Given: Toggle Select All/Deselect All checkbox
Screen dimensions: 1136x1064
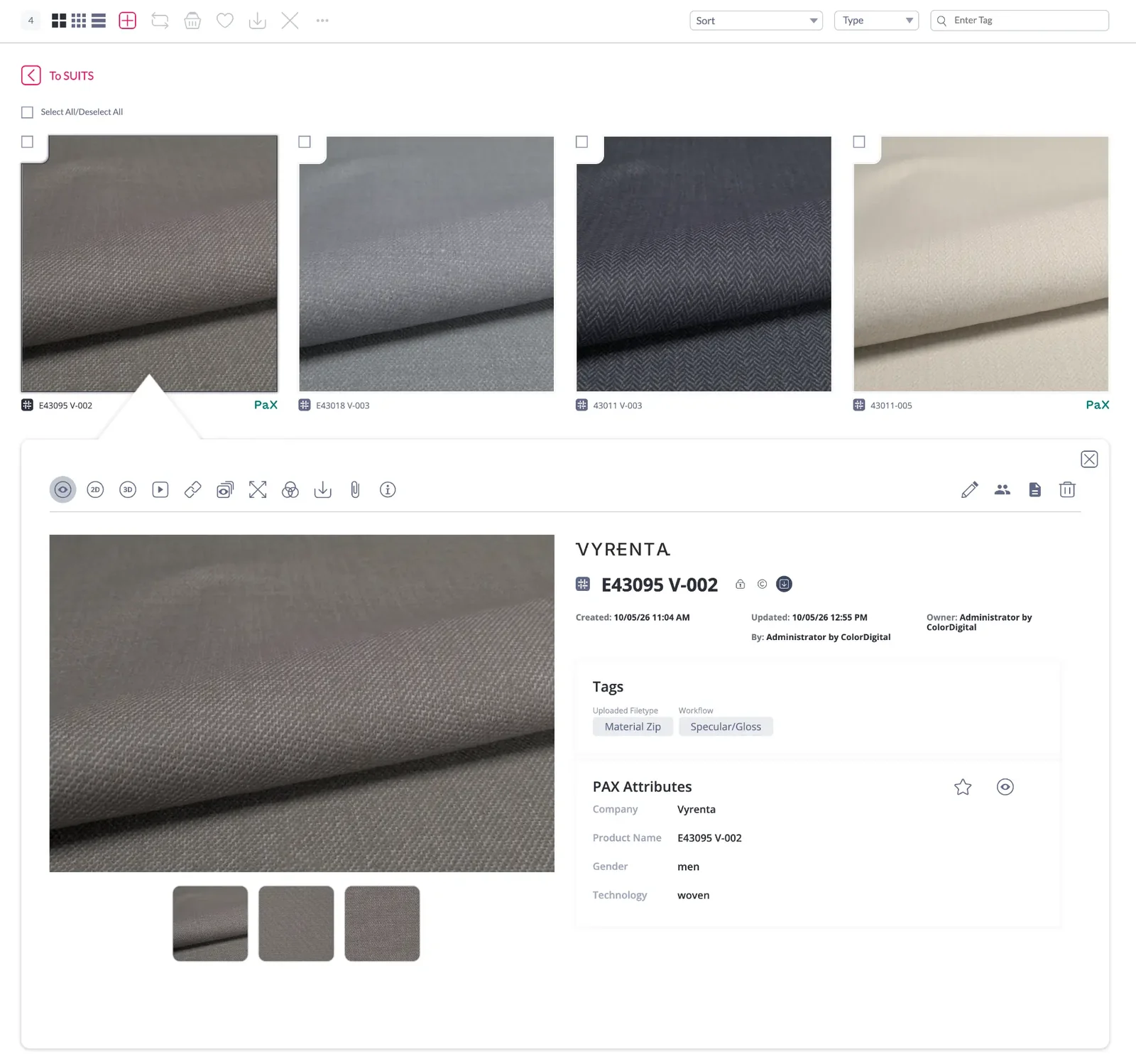Looking at the screenshot, I should [27, 112].
